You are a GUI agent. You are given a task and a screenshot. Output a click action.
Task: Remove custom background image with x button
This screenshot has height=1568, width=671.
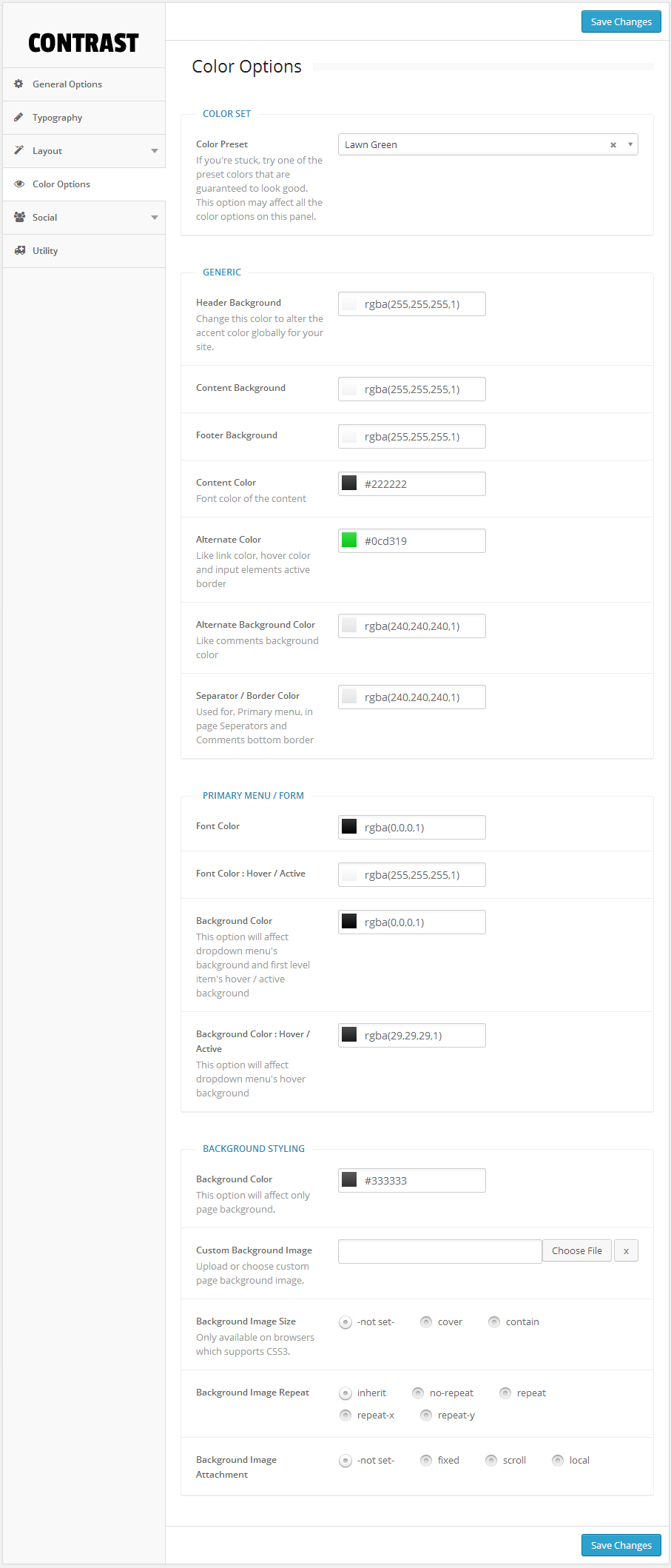tap(626, 1250)
